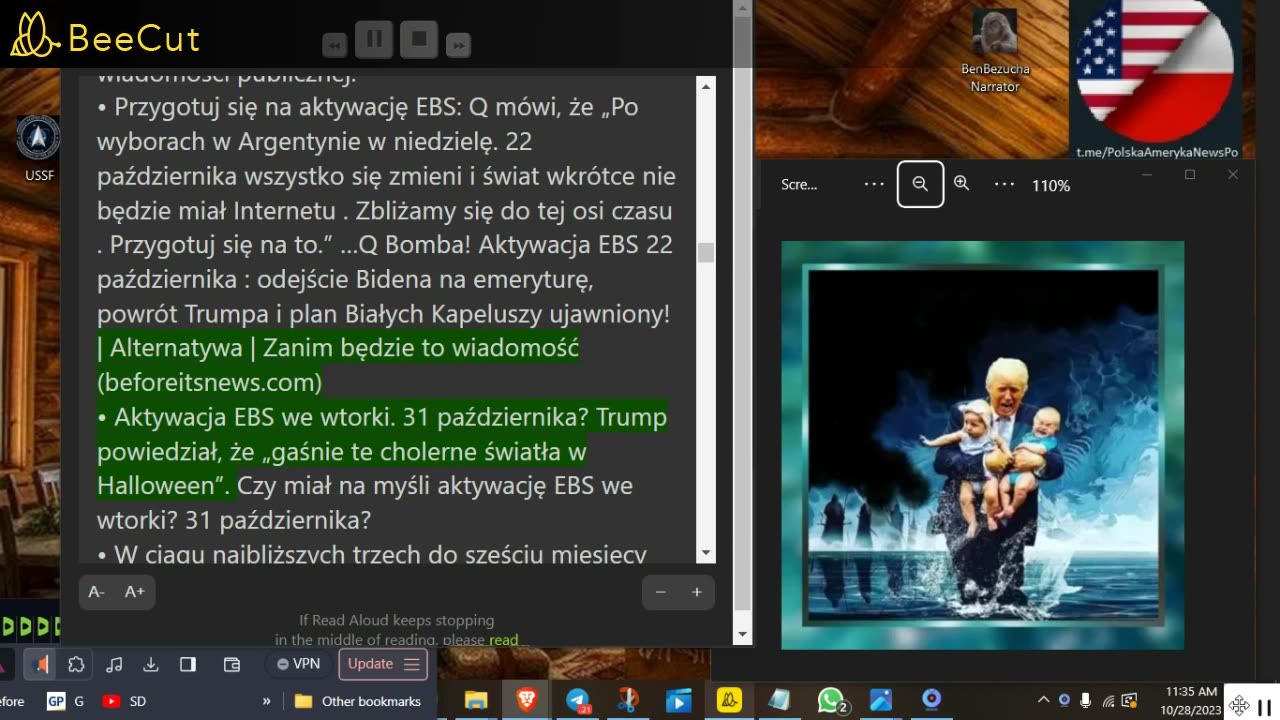This screenshot has height=720, width=1280.
Task: Click the 'Scre...' title in Photos window
Action: tap(799, 185)
